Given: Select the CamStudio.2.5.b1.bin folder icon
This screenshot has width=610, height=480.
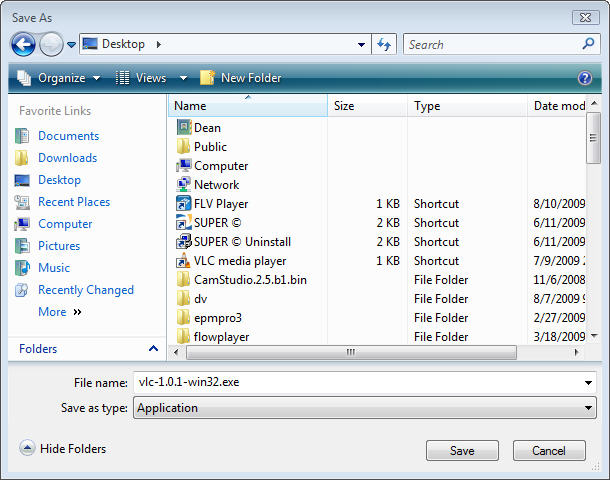Looking at the screenshot, I should point(183,279).
